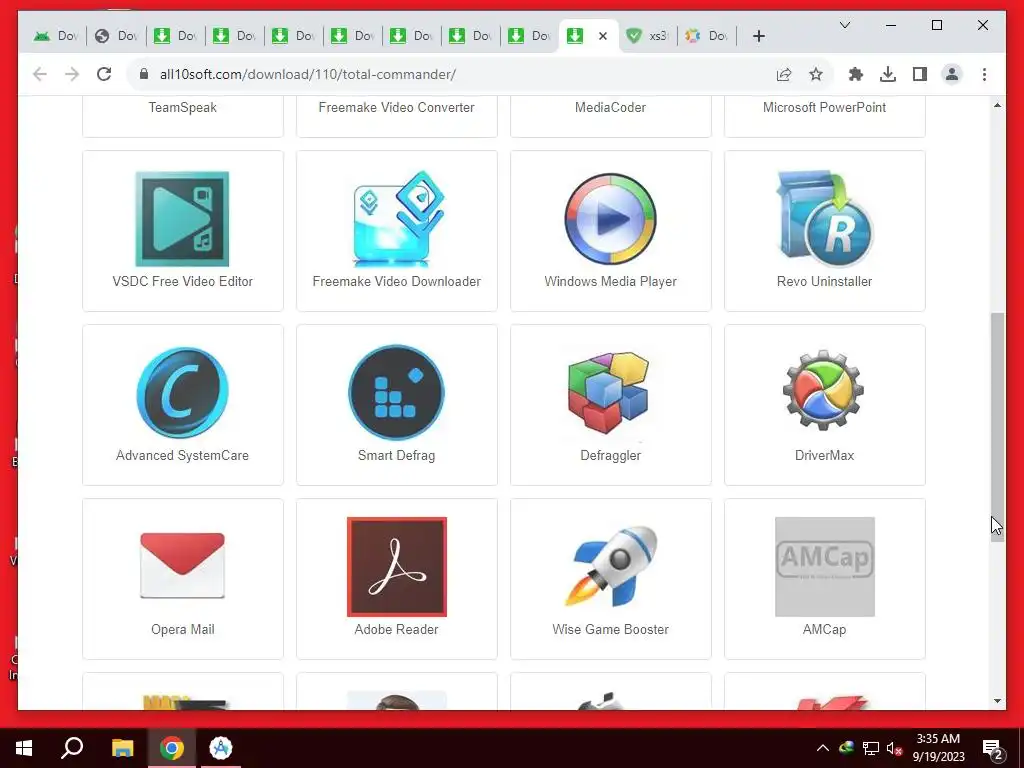Open the AMCap logo thumbnail
This screenshot has width=1024, height=768.
click(824, 566)
